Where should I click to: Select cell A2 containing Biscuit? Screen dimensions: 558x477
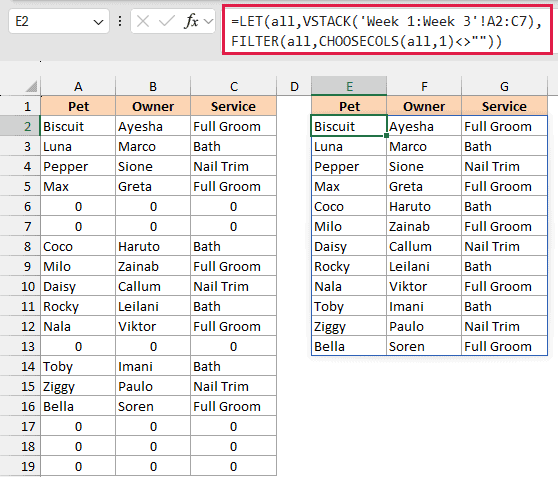(x=78, y=126)
